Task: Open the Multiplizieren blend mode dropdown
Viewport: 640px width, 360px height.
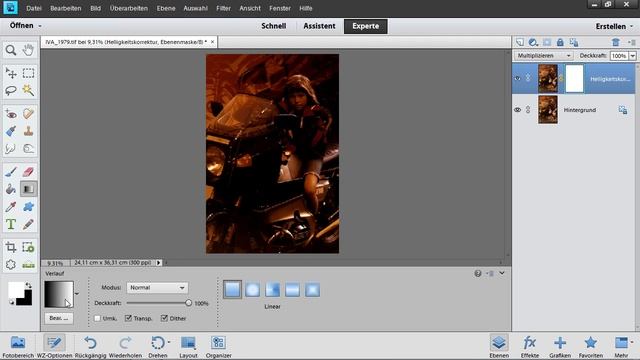Action: click(x=544, y=56)
